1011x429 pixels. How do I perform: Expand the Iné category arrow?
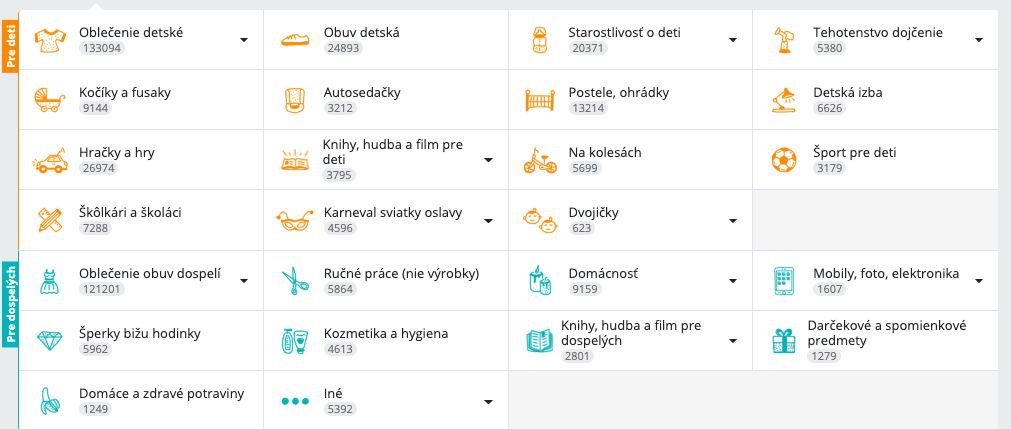point(488,402)
